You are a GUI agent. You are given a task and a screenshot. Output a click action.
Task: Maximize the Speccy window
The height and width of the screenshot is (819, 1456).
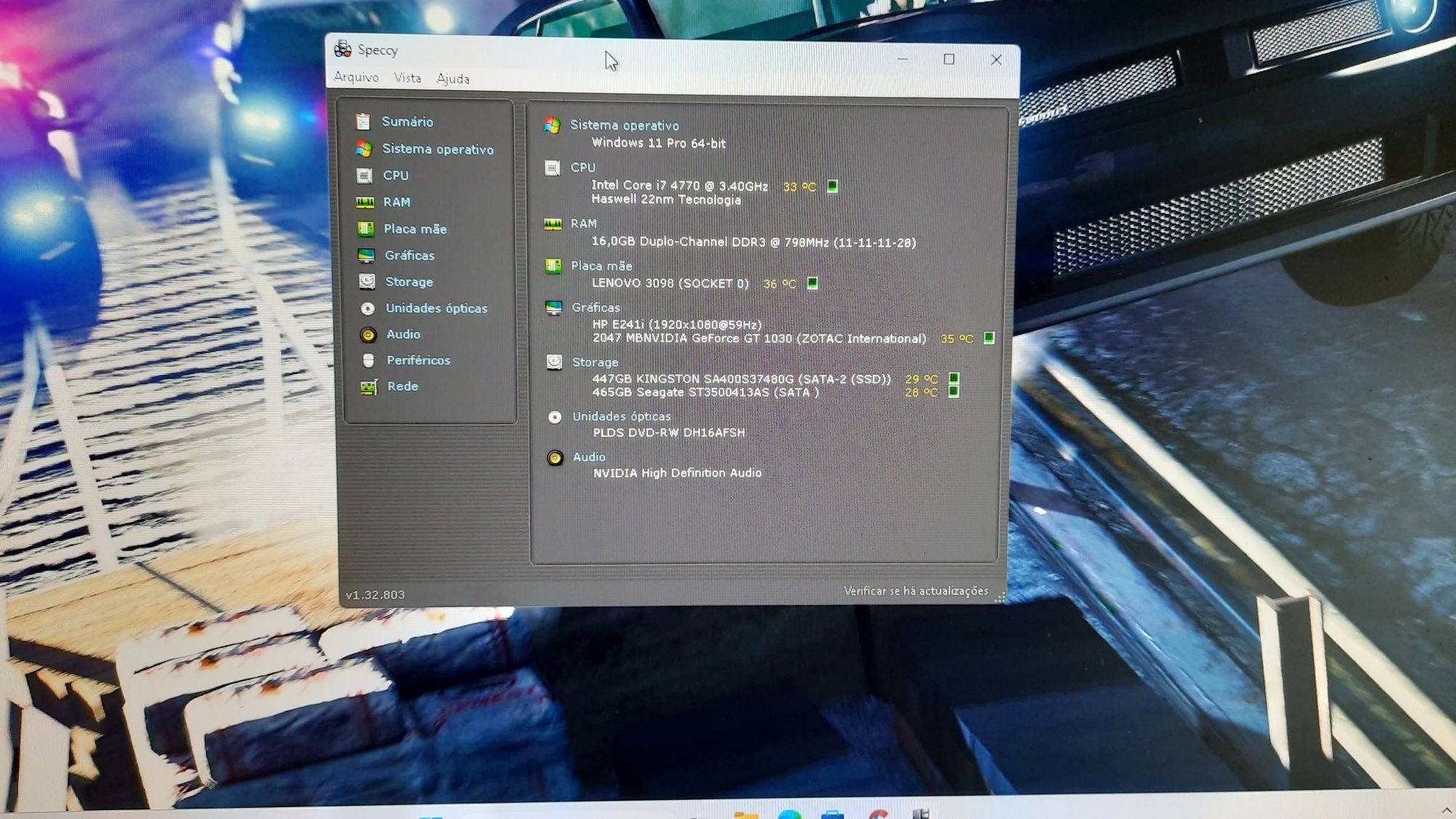(949, 59)
